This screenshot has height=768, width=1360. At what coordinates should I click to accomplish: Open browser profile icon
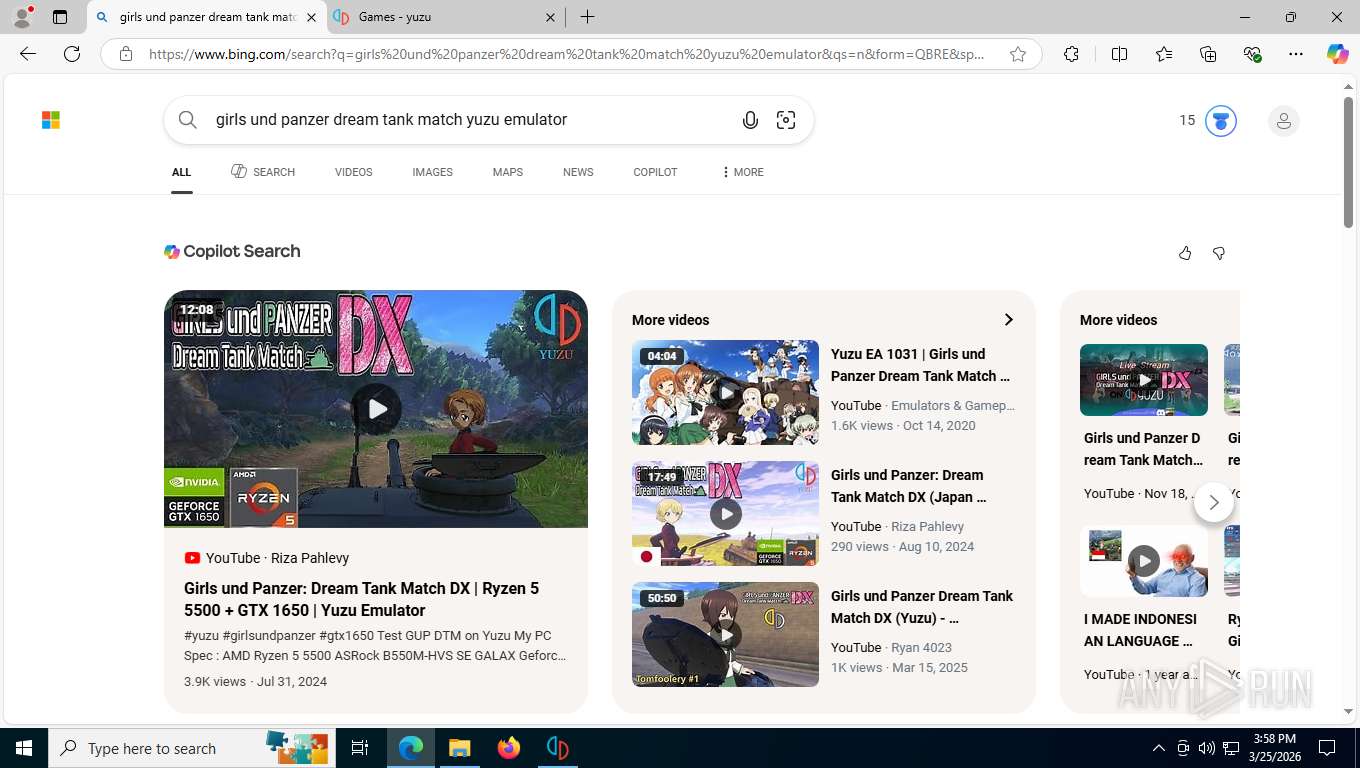point(22,17)
